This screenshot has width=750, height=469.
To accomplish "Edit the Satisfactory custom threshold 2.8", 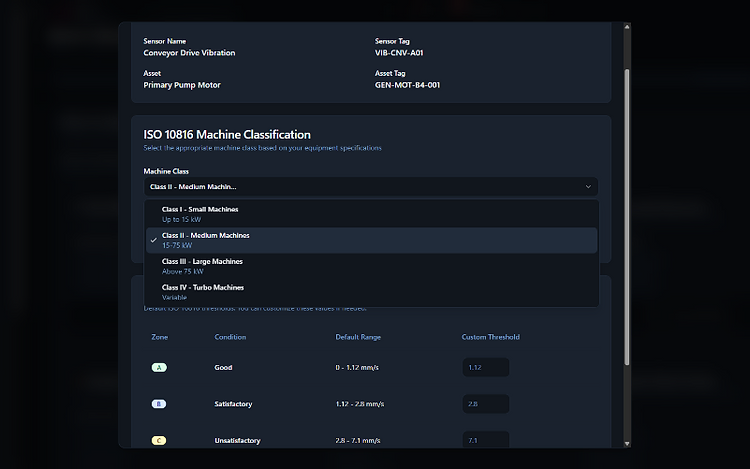I will [485, 404].
